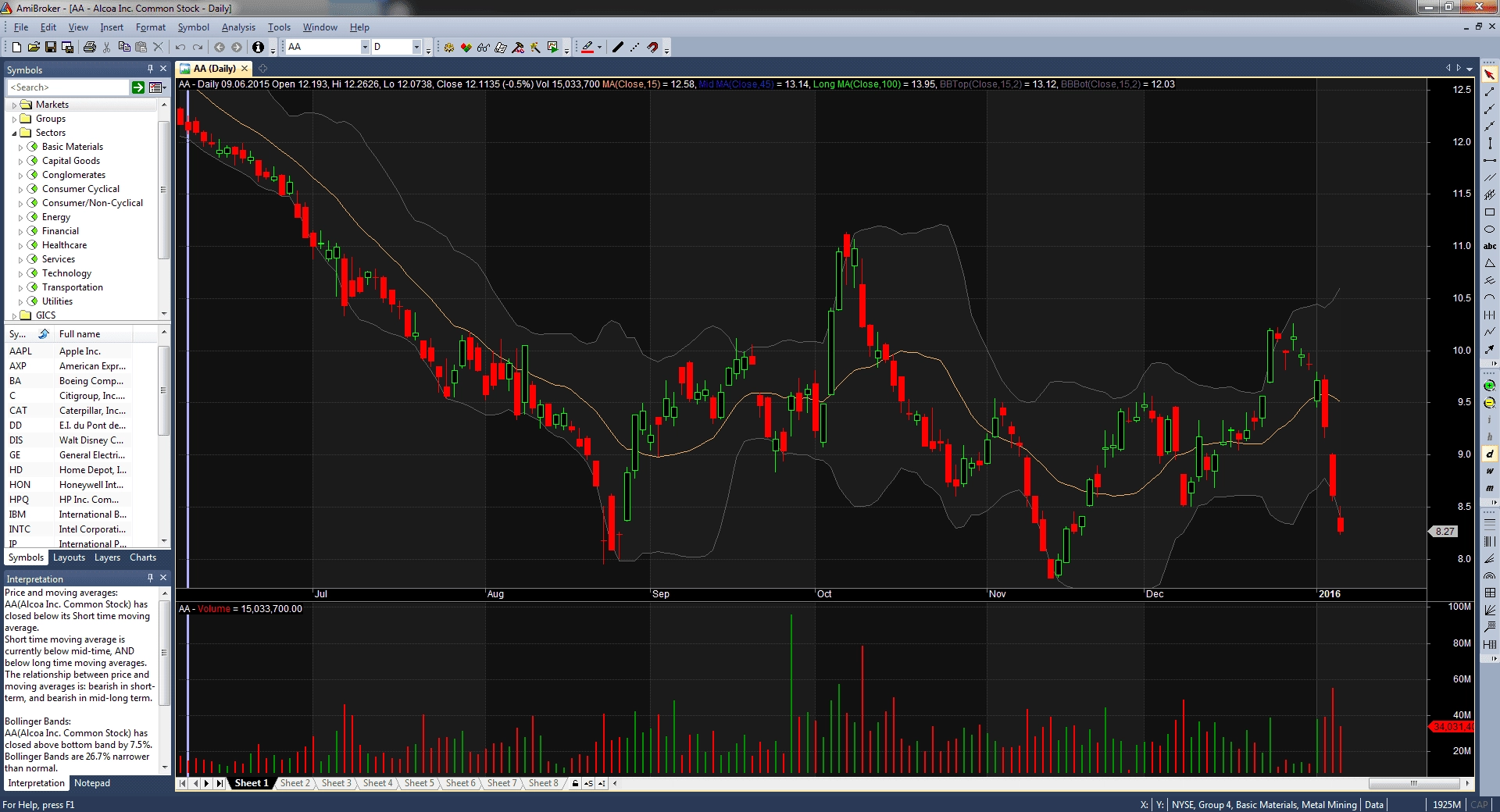Select the arrow pointer tool

click(1490, 75)
